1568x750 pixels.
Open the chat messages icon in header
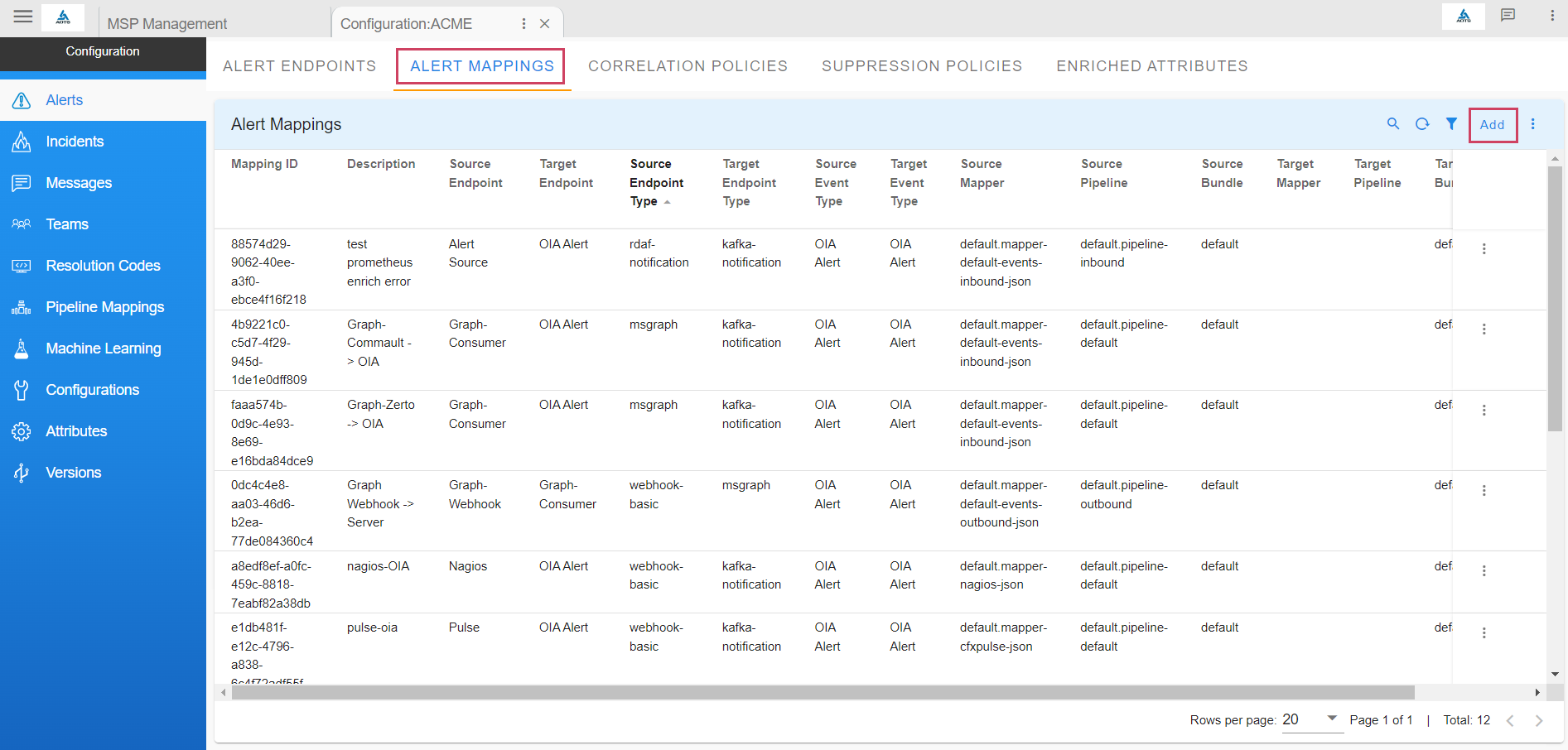tap(1508, 16)
